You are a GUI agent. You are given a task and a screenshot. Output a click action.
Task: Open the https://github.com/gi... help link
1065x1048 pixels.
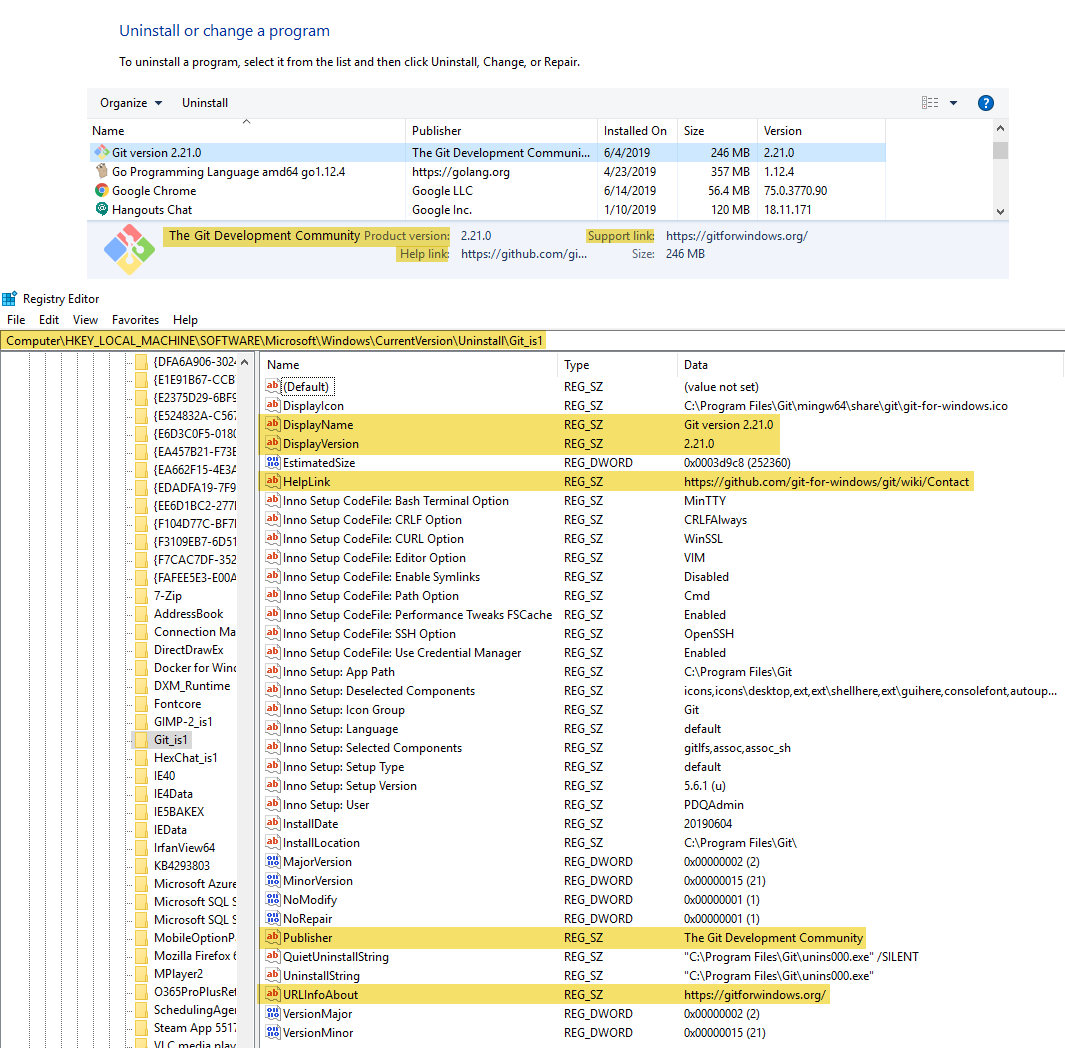[x=524, y=253]
